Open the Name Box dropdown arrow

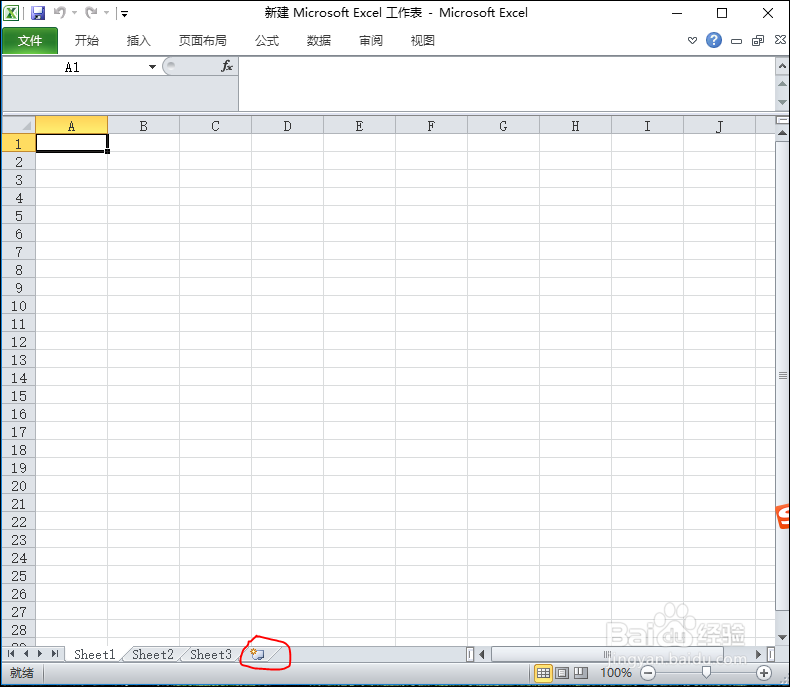click(x=152, y=67)
